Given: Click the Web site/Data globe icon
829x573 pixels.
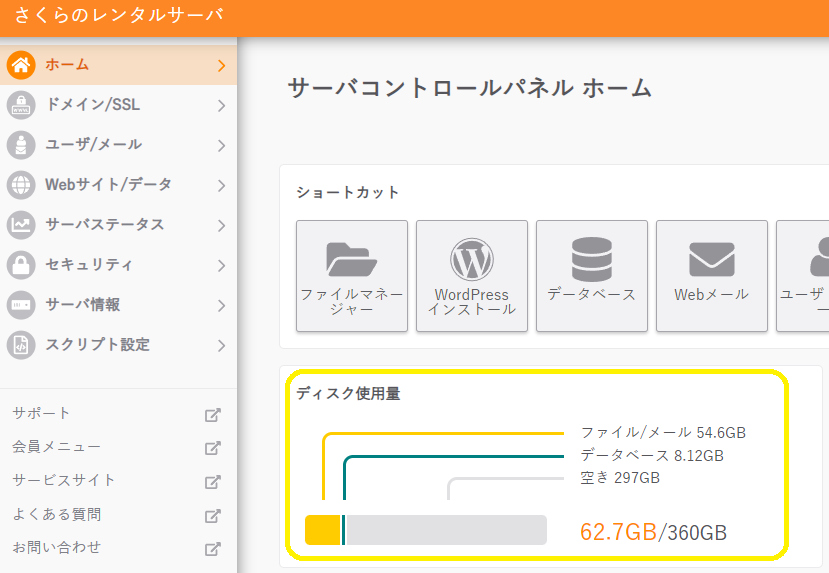Looking at the screenshot, I should [x=21, y=185].
